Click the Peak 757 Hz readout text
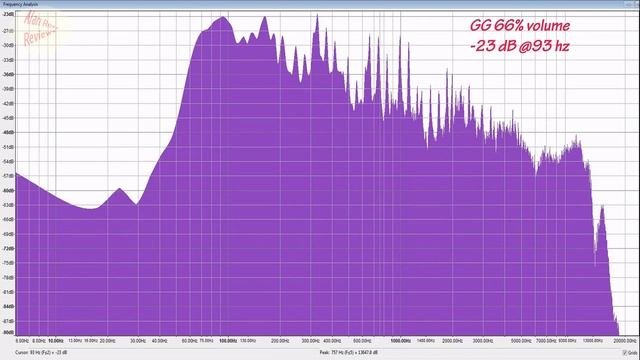The height and width of the screenshot is (360, 640). [x=349, y=352]
